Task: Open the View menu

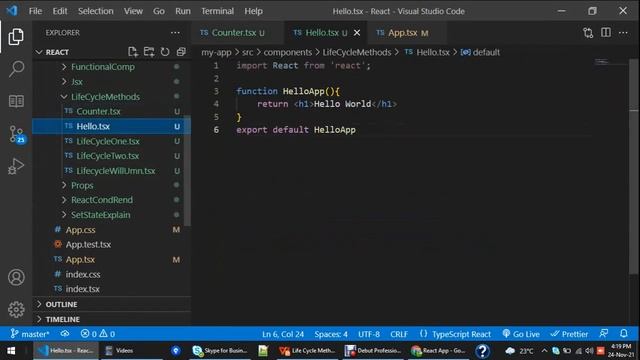Action: [x=133, y=11]
